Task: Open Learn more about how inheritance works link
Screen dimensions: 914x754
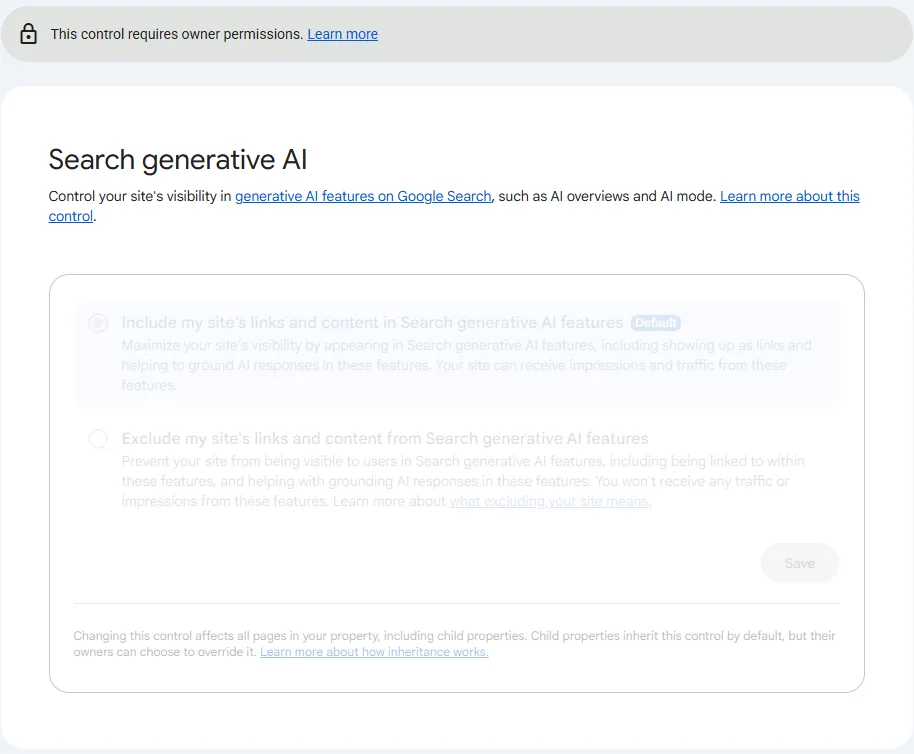Action: coord(374,652)
